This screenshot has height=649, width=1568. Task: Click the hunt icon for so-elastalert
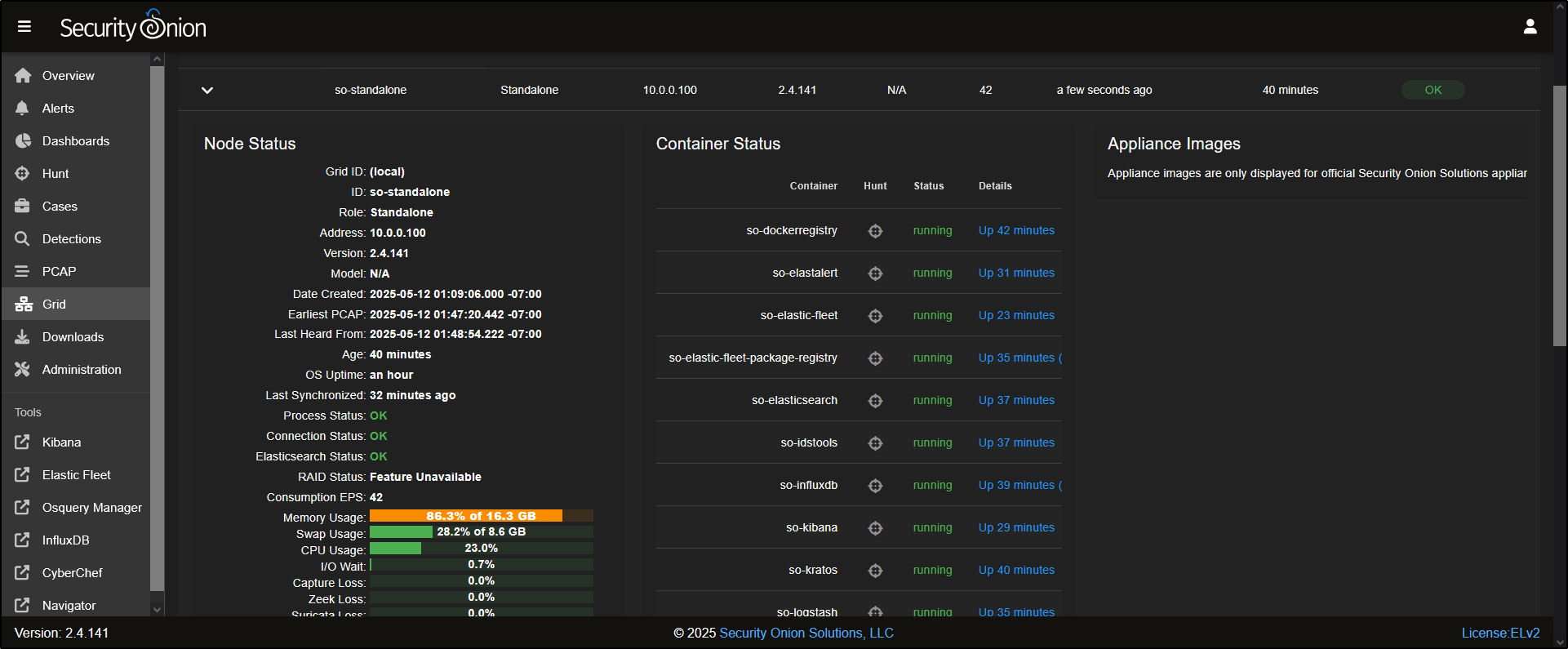click(875, 273)
